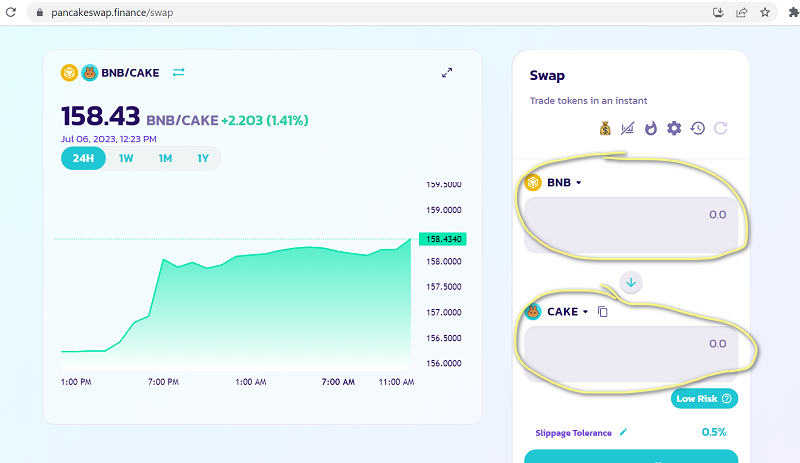
Task: Click the BNB amount input field
Action: [x=630, y=215]
